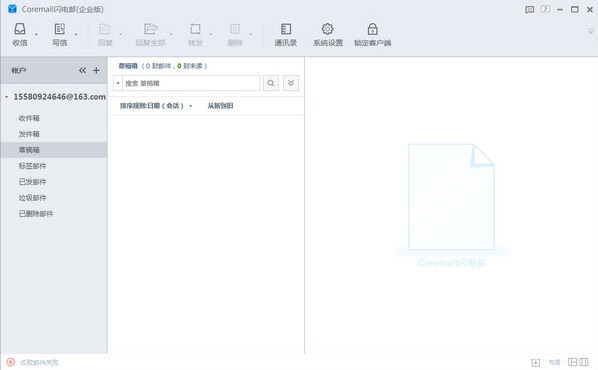Switch to vertical three-column layout icon
The image size is (598, 370).
click(x=584, y=362)
